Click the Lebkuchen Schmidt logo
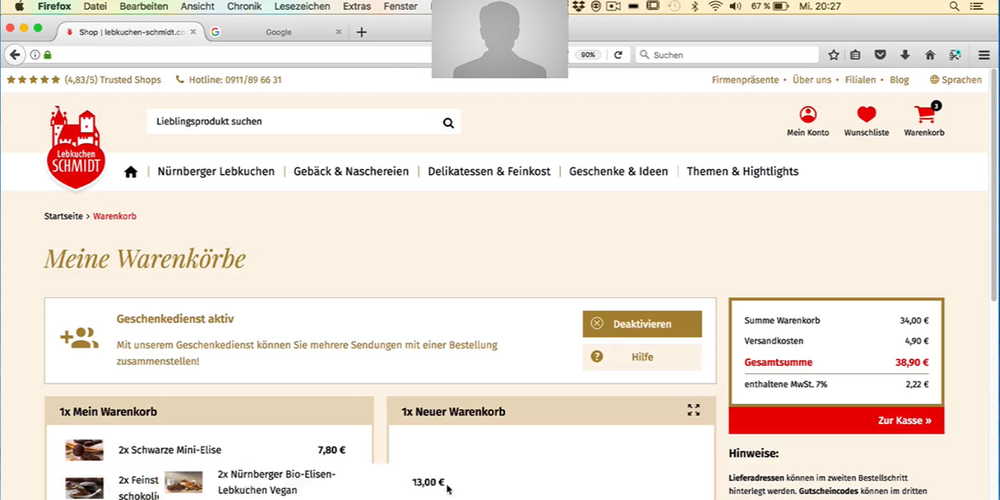 pyautogui.click(x=77, y=148)
